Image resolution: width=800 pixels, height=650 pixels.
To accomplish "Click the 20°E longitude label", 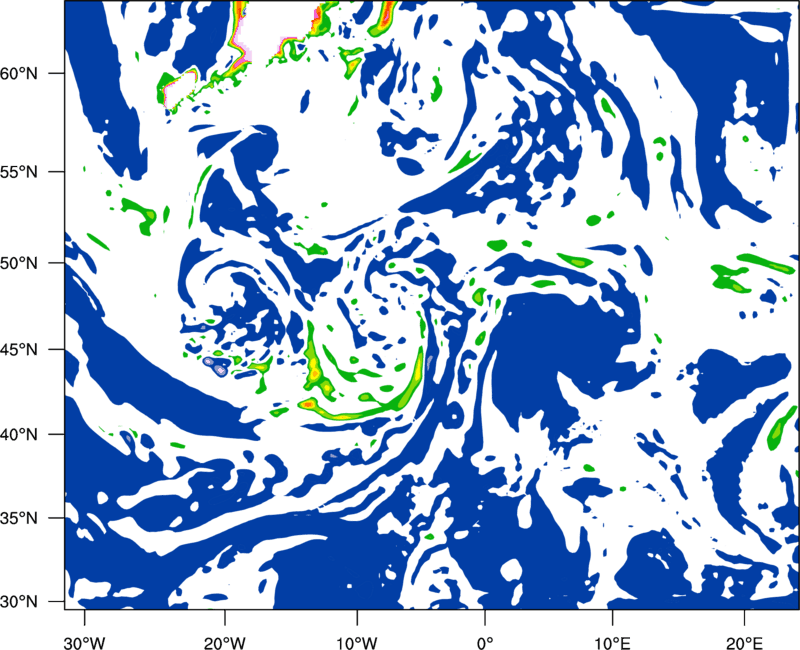I will (x=744, y=643).
